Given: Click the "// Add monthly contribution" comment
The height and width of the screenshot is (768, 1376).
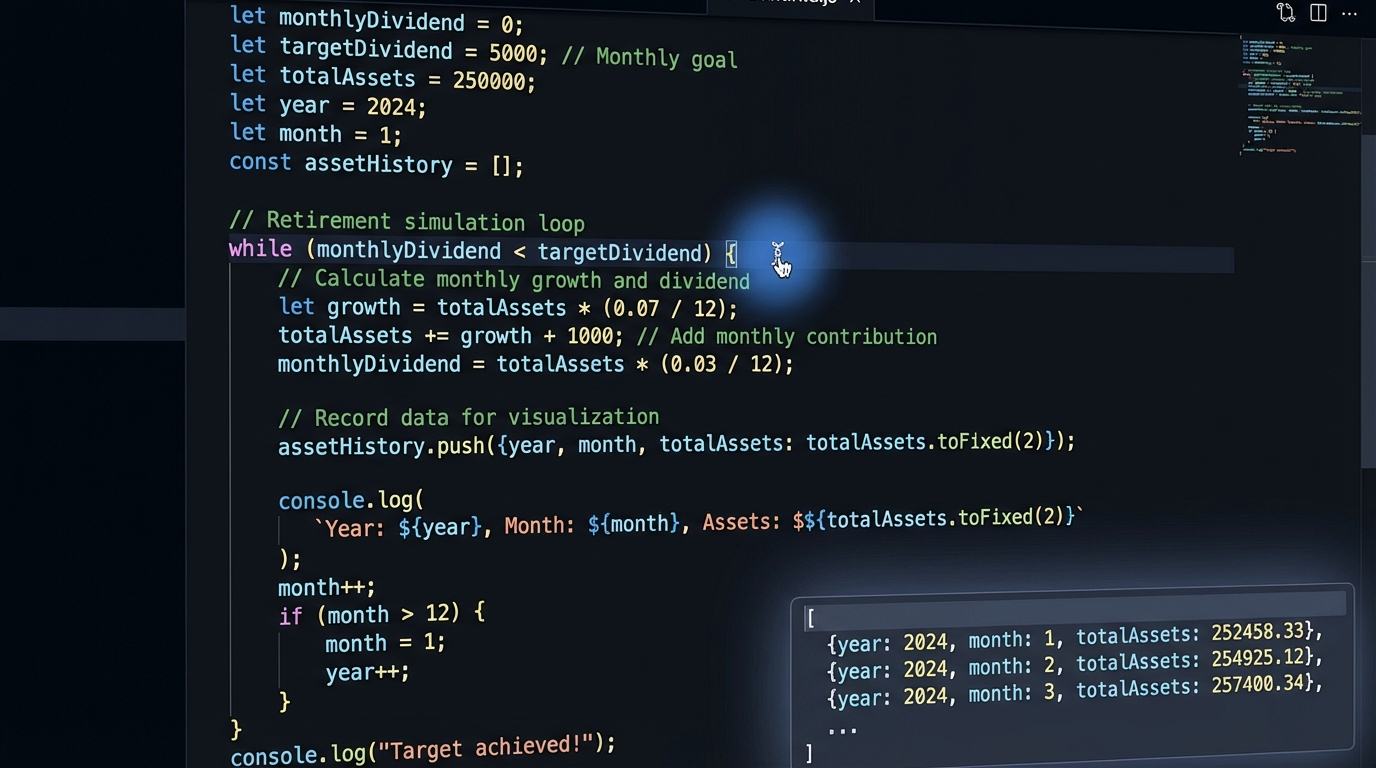Looking at the screenshot, I should (786, 337).
